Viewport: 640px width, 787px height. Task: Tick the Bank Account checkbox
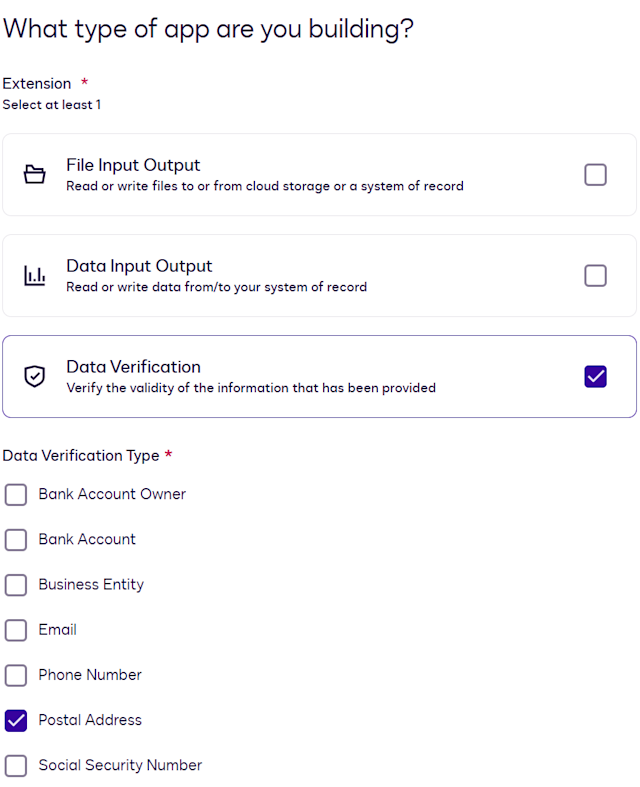pyautogui.click(x=16, y=540)
